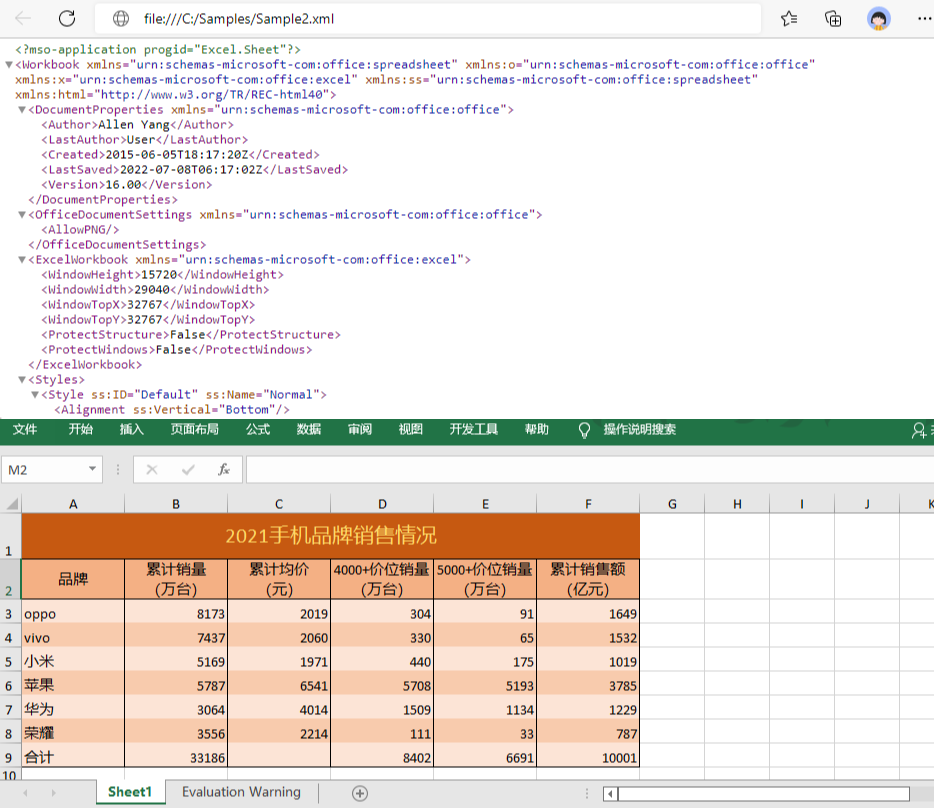Select the Sheet1 tab
Image resolution: width=934 pixels, height=808 pixels.
(130, 792)
